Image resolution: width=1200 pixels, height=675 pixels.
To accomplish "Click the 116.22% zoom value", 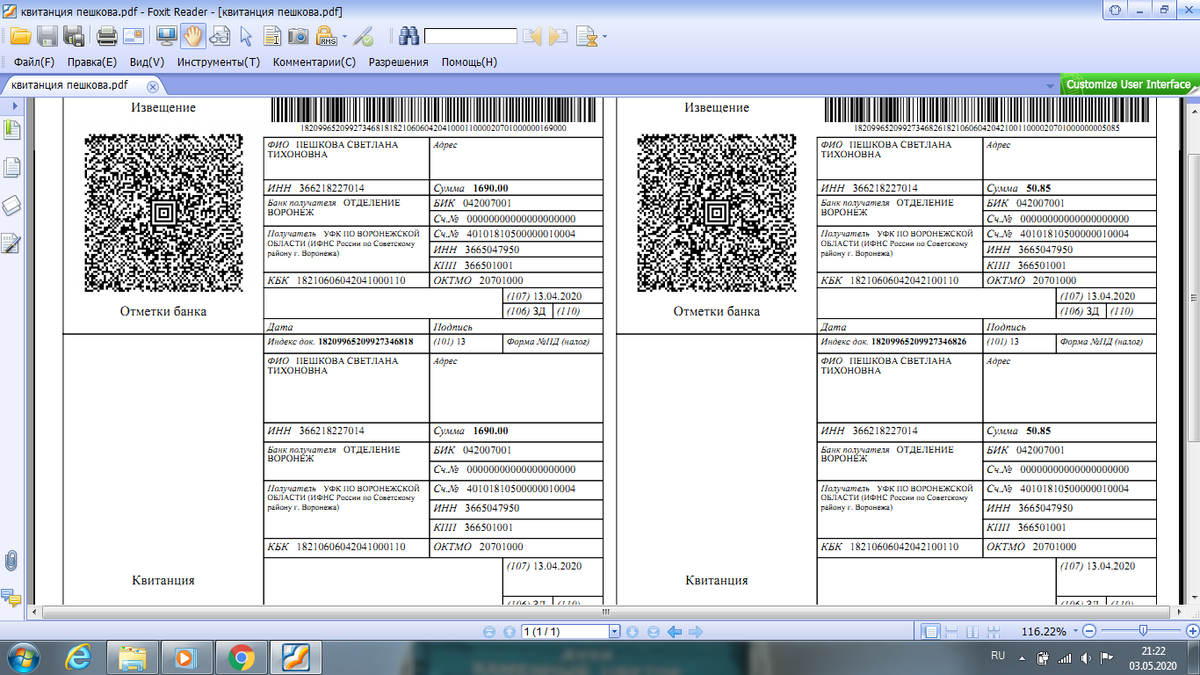I will click(1044, 632).
